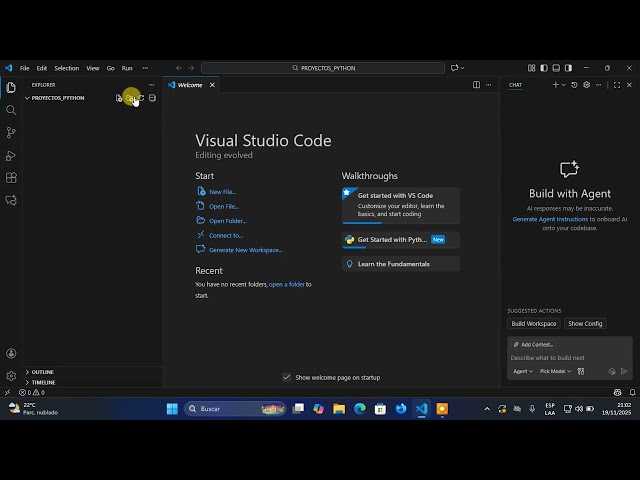
Task: Open Copilot status in status bar
Action: pyautogui.click(x=618, y=392)
